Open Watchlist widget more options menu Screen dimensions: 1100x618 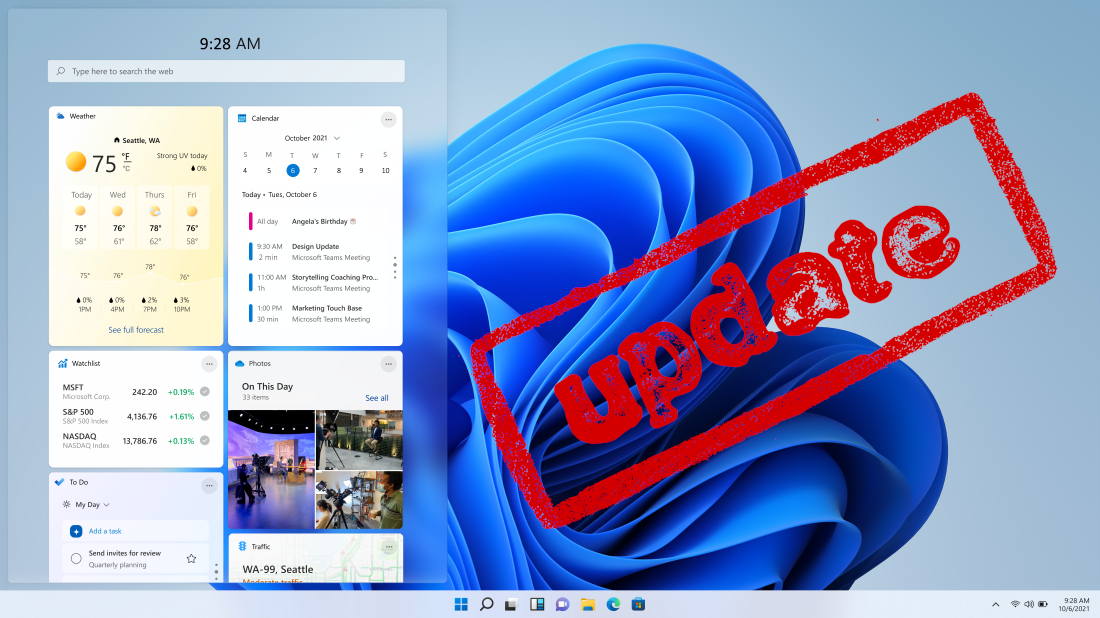(x=209, y=364)
